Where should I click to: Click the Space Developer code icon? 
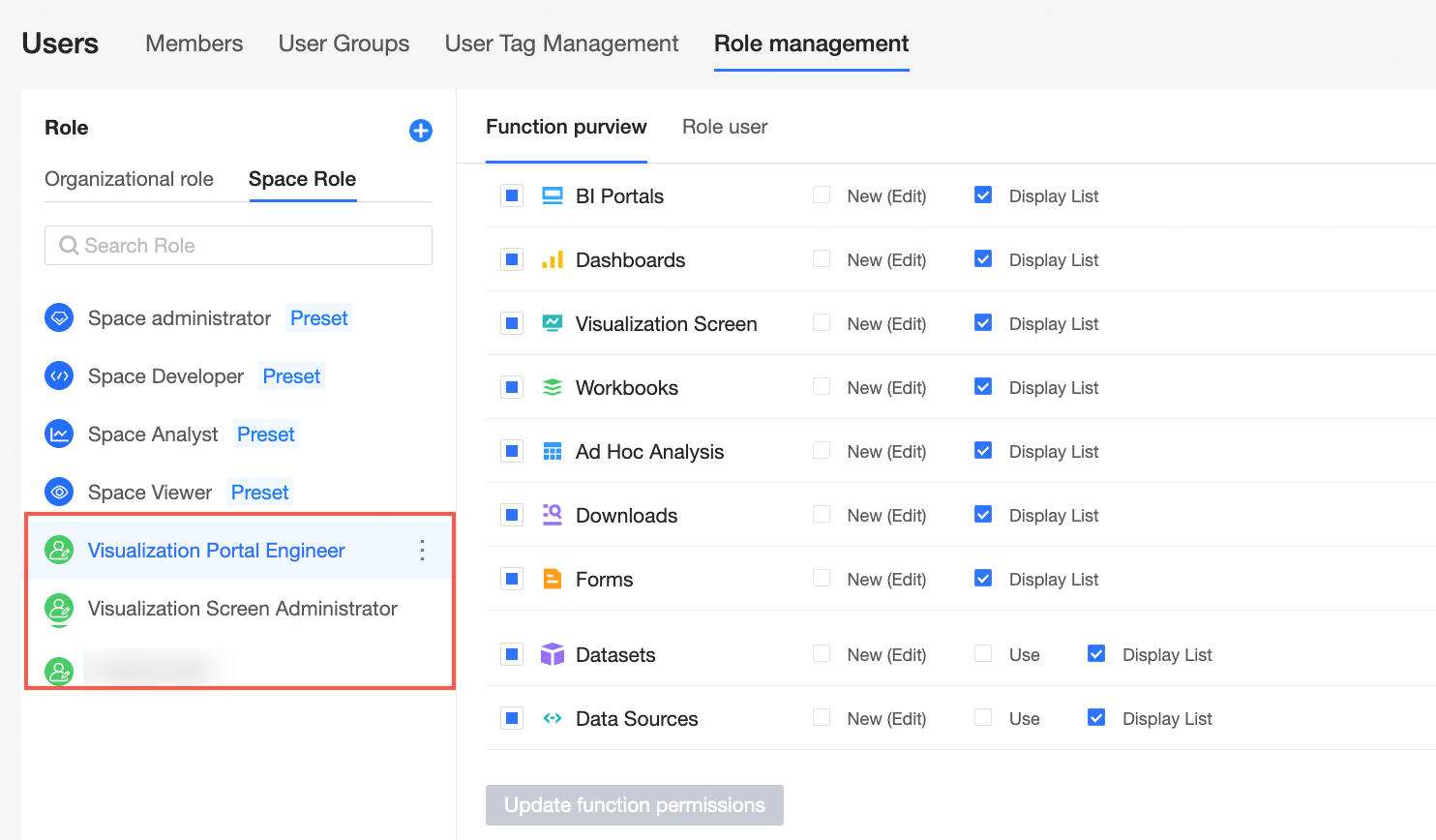[59, 375]
